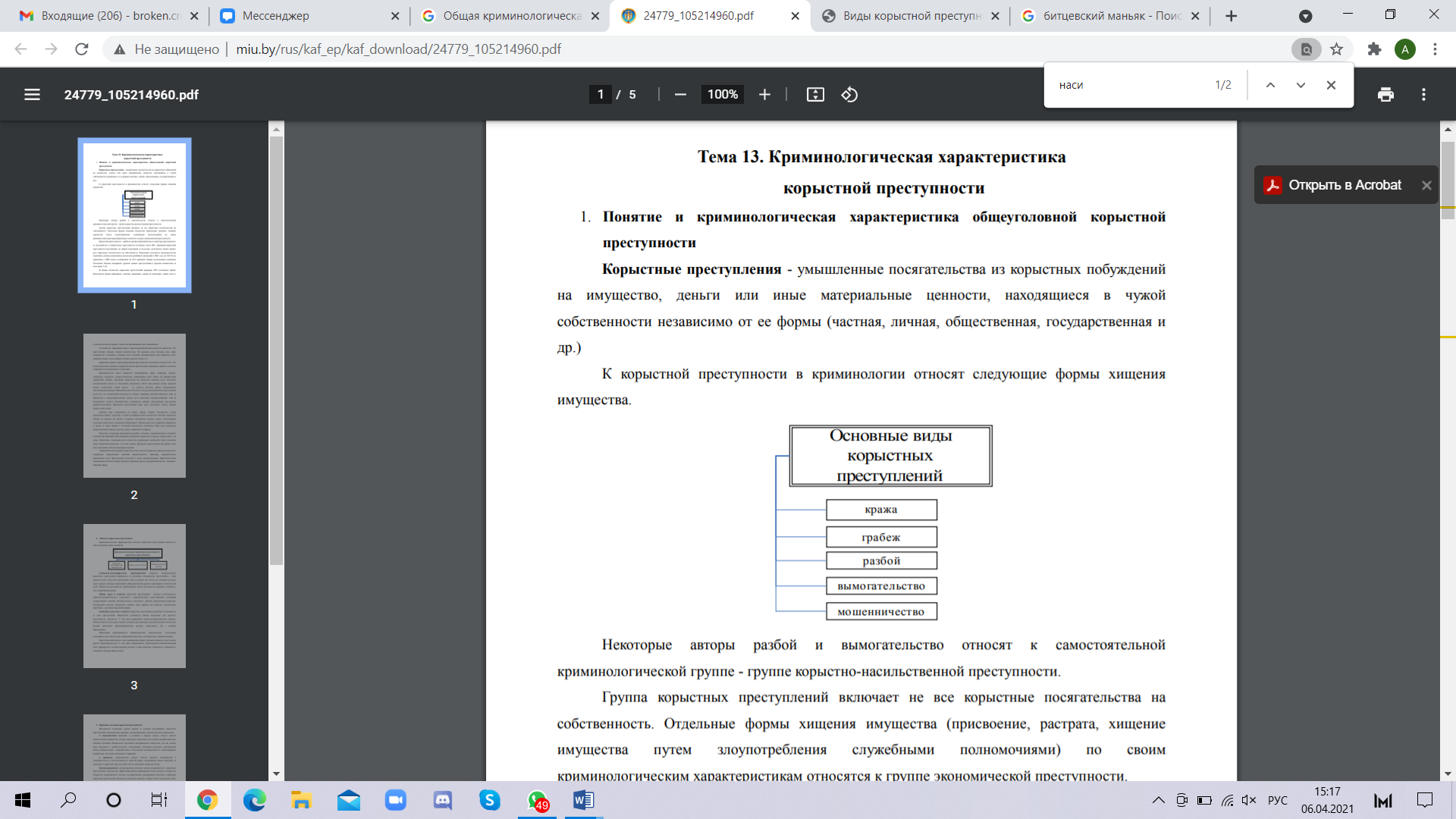The width and height of the screenshot is (1456, 819).
Task: Click the fit to page icon
Action: pos(815,95)
